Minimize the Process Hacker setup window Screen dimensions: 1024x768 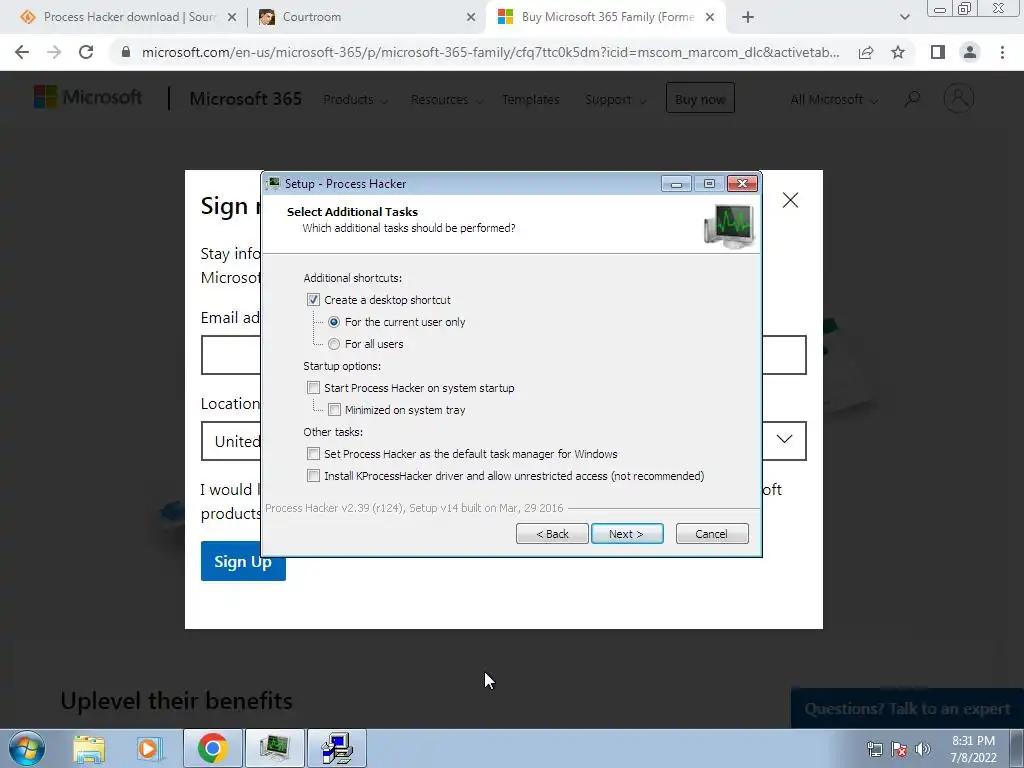coord(676,184)
